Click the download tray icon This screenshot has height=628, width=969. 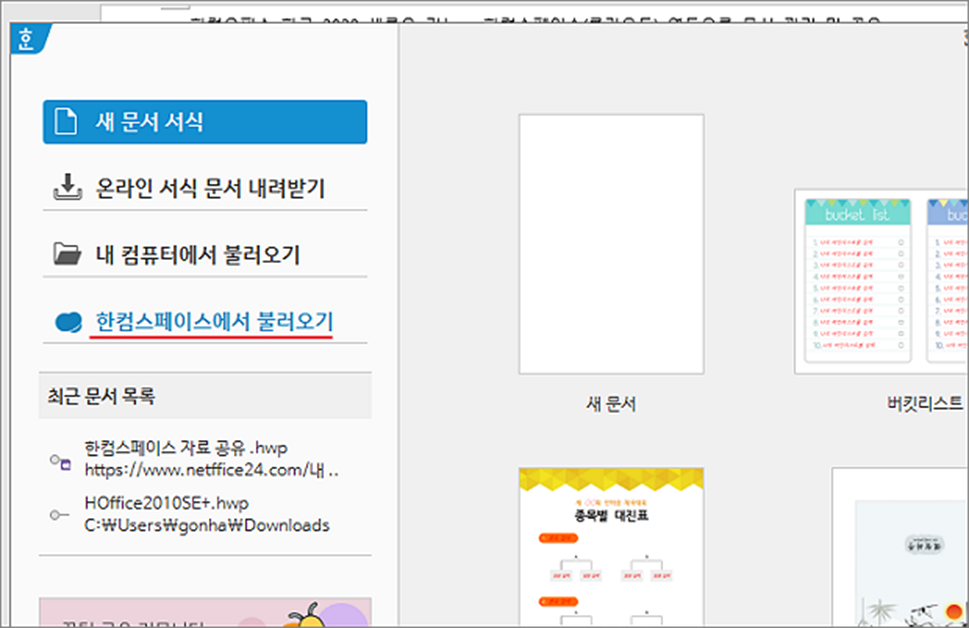(x=67, y=187)
